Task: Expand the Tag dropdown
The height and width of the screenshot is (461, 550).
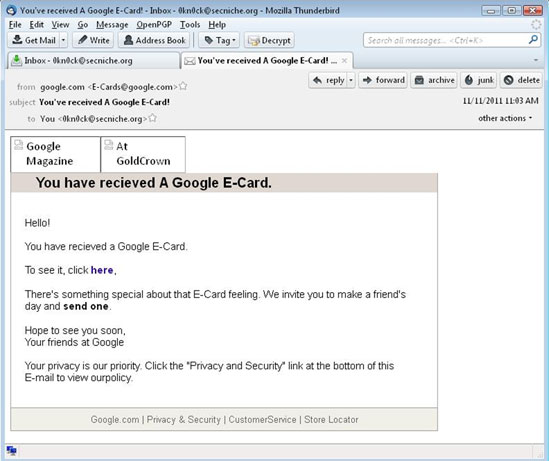Action: coord(219,40)
